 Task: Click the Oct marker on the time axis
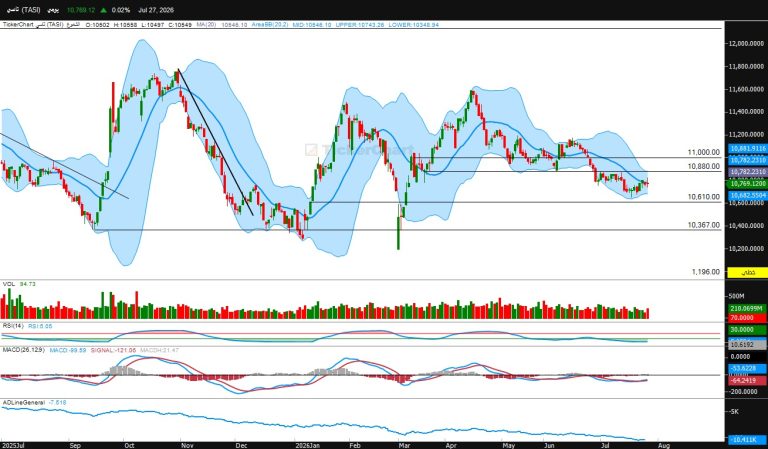[129, 446]
